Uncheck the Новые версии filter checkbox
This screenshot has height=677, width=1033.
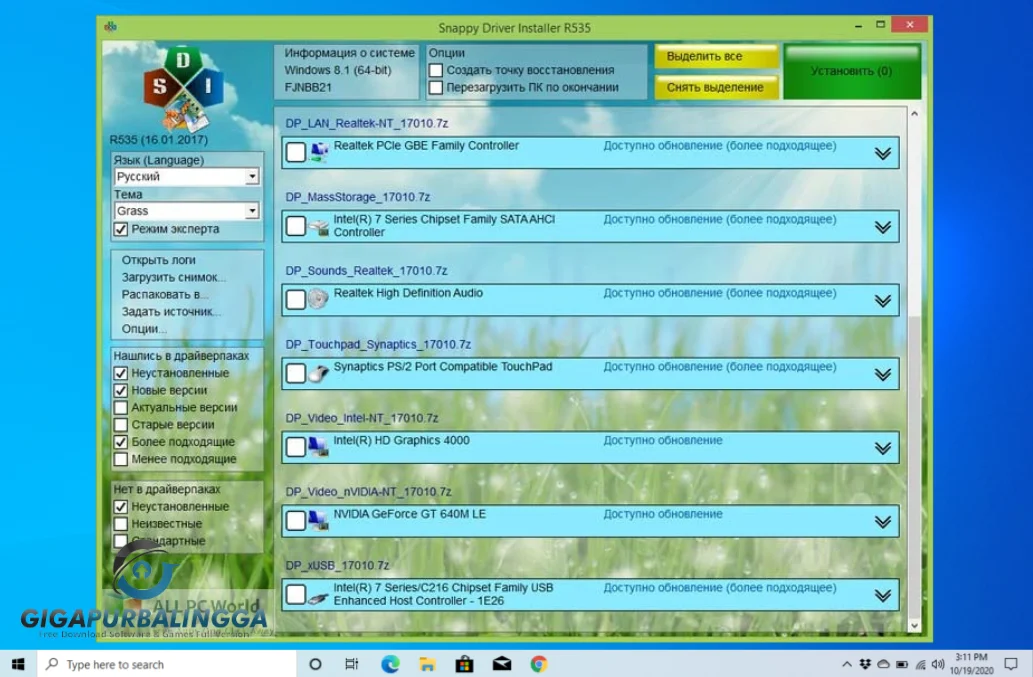click(121, 390)
